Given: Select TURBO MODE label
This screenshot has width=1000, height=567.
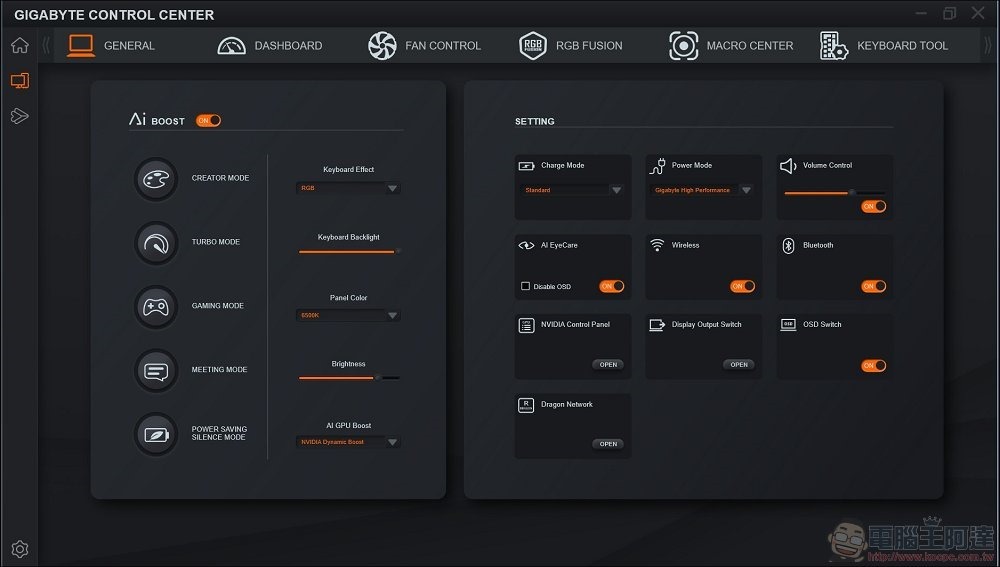Looking at the screenshot, I should (216, 242).
